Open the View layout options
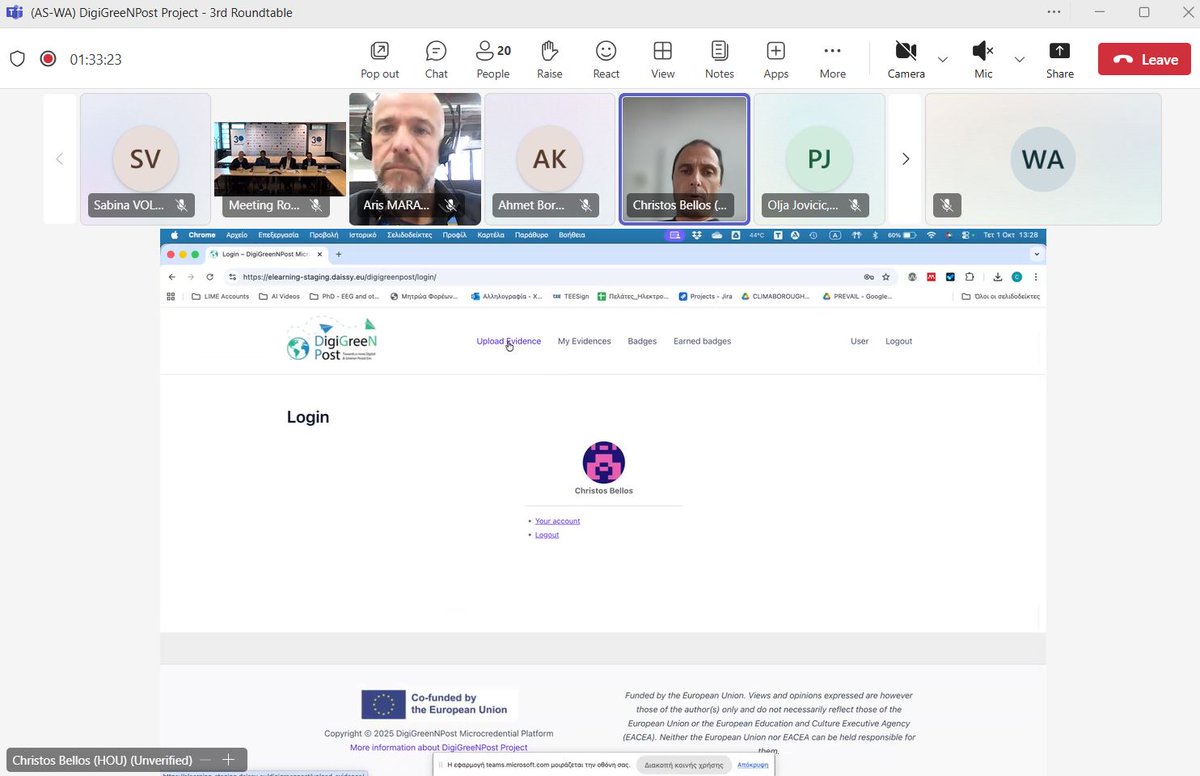Screen dimensions: 1200x776 (x=662, y=59)
